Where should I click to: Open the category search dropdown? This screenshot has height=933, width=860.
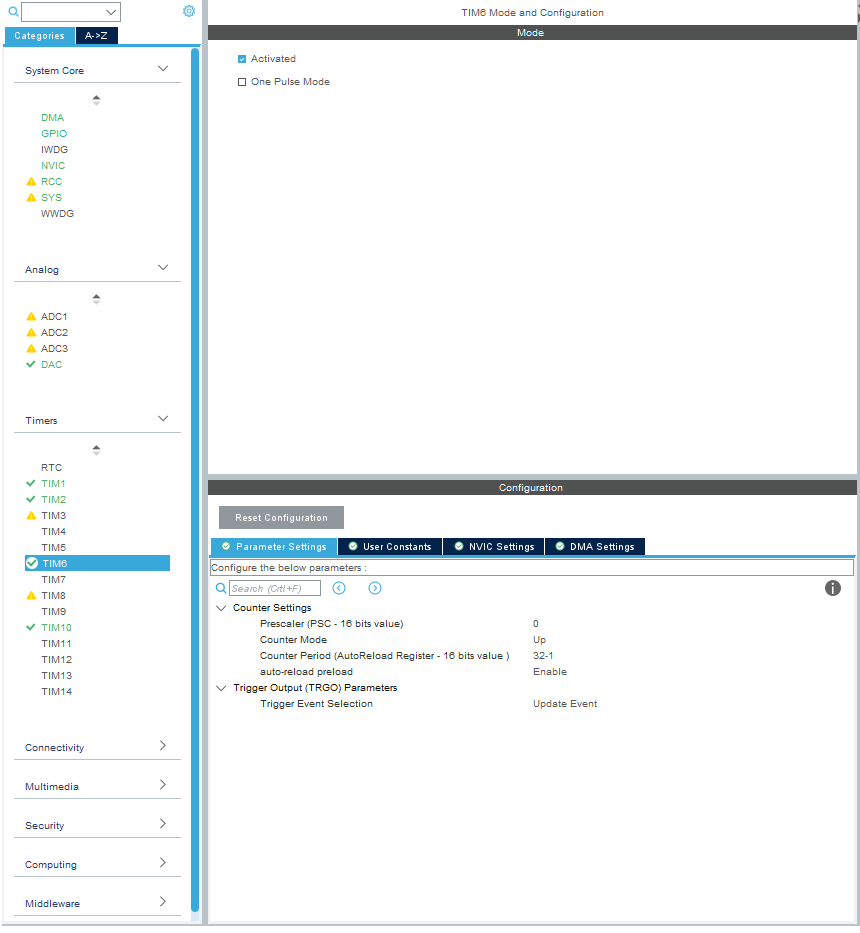(111, 12)
